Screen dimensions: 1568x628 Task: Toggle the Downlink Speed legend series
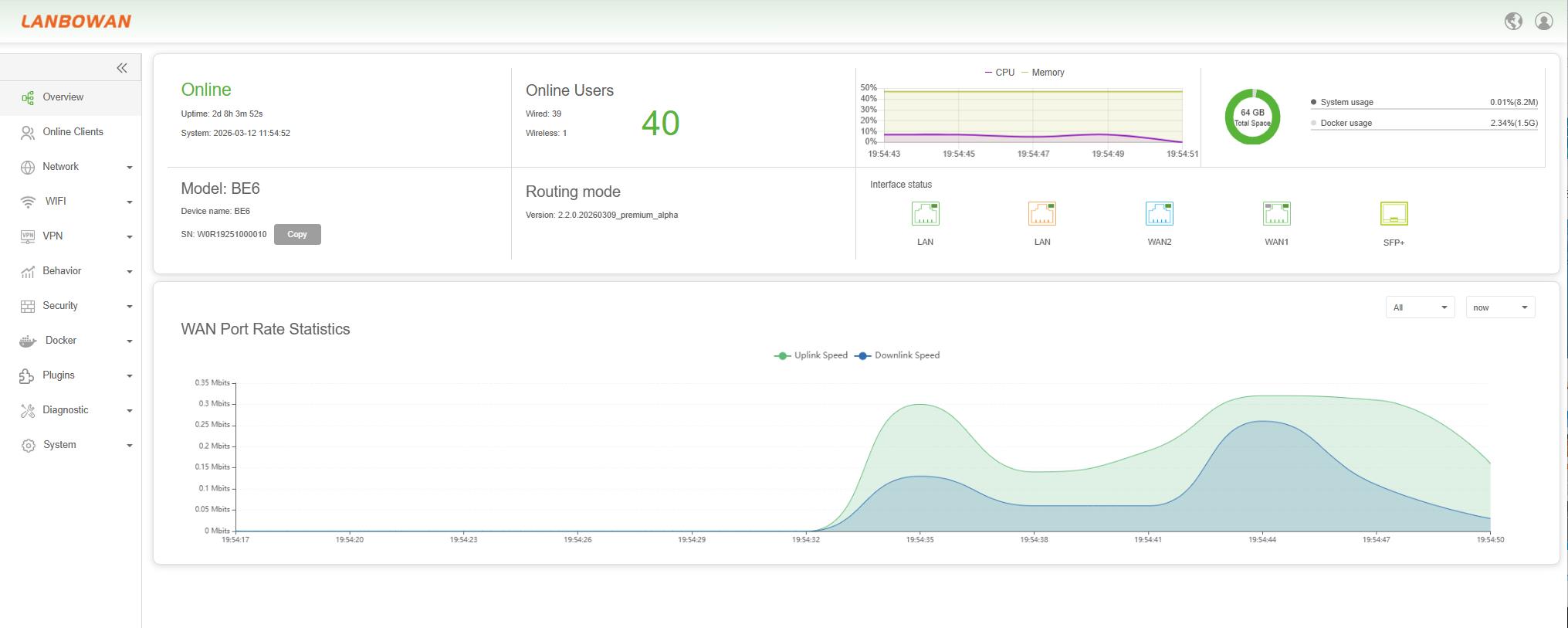(898, 355)
